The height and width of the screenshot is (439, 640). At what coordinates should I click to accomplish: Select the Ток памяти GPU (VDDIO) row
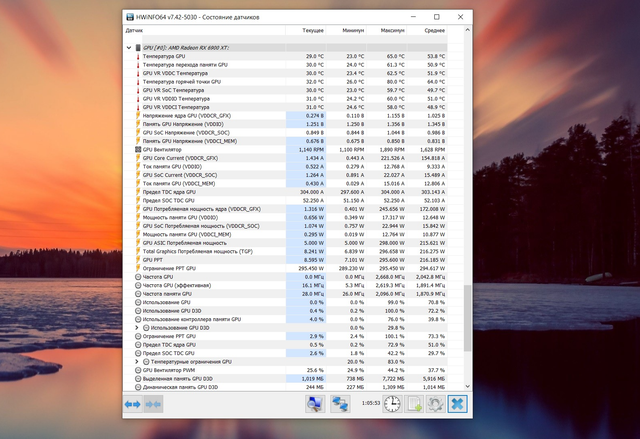[x=285, y=166]
